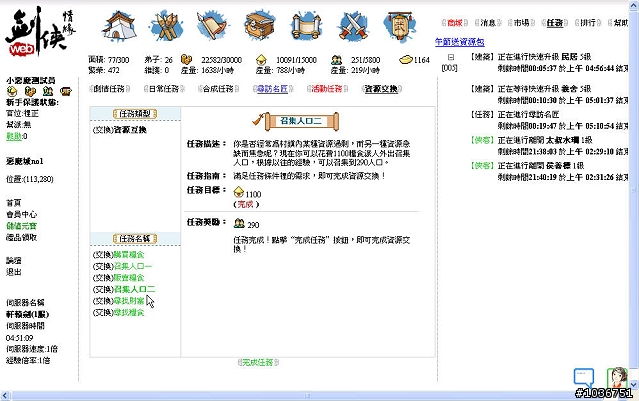Image resolution: width=639 pixels, height=401 pixels.
Task: Switch to 合成任務 tab
Action: (218, 88)
